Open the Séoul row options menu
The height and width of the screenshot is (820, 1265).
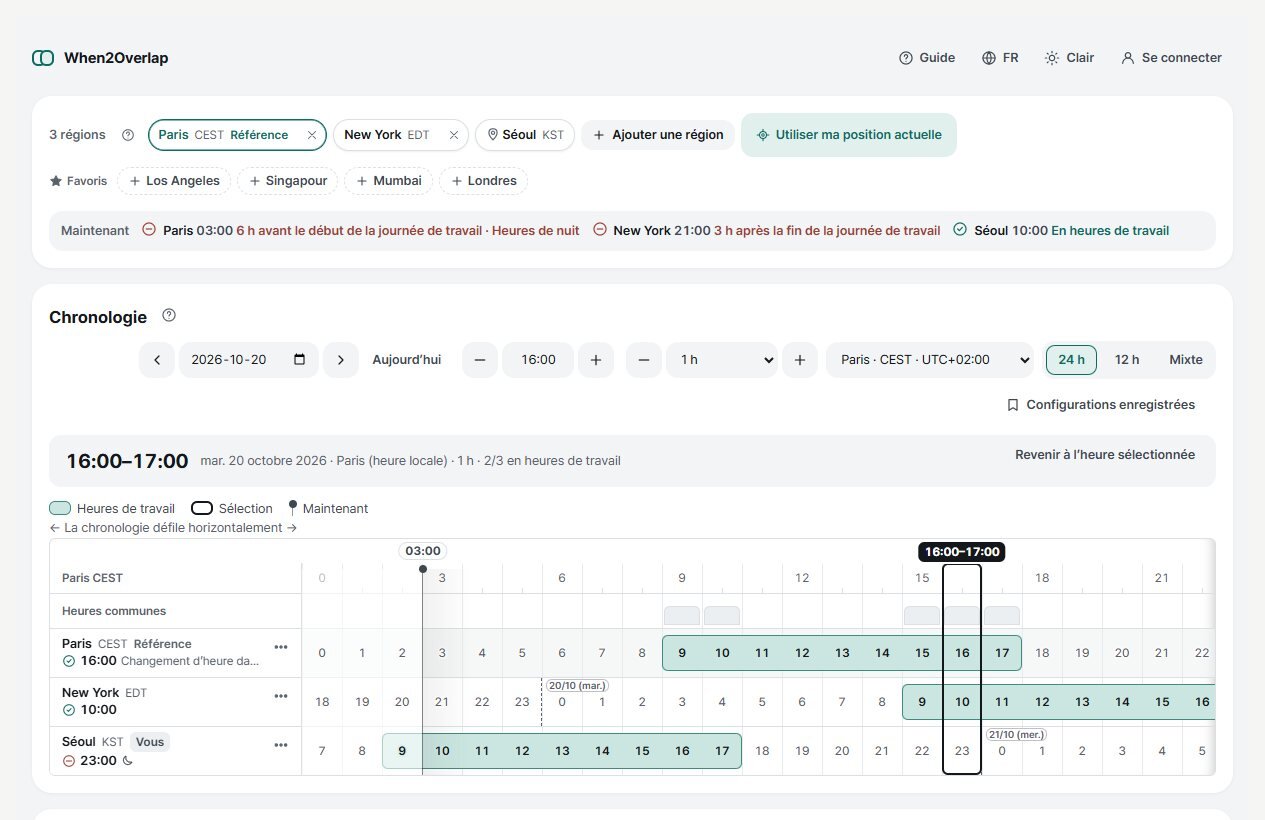(x=281, y=745)
